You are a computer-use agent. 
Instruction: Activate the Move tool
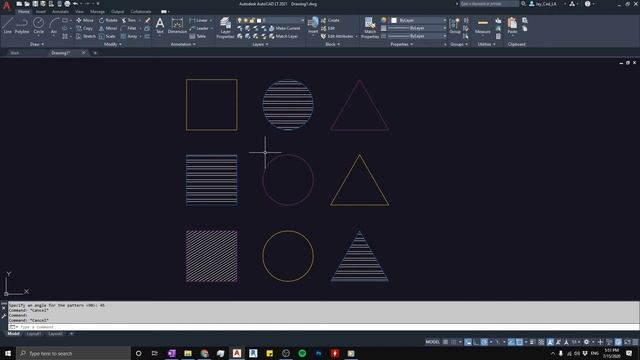[85, 20]
